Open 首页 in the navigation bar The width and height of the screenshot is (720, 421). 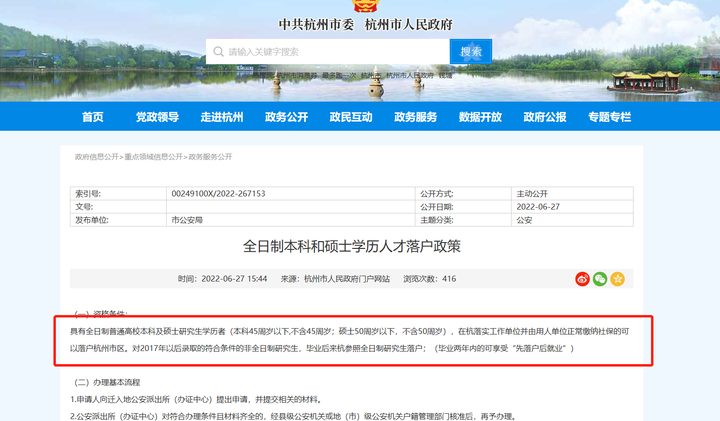[x=93, y=117]
